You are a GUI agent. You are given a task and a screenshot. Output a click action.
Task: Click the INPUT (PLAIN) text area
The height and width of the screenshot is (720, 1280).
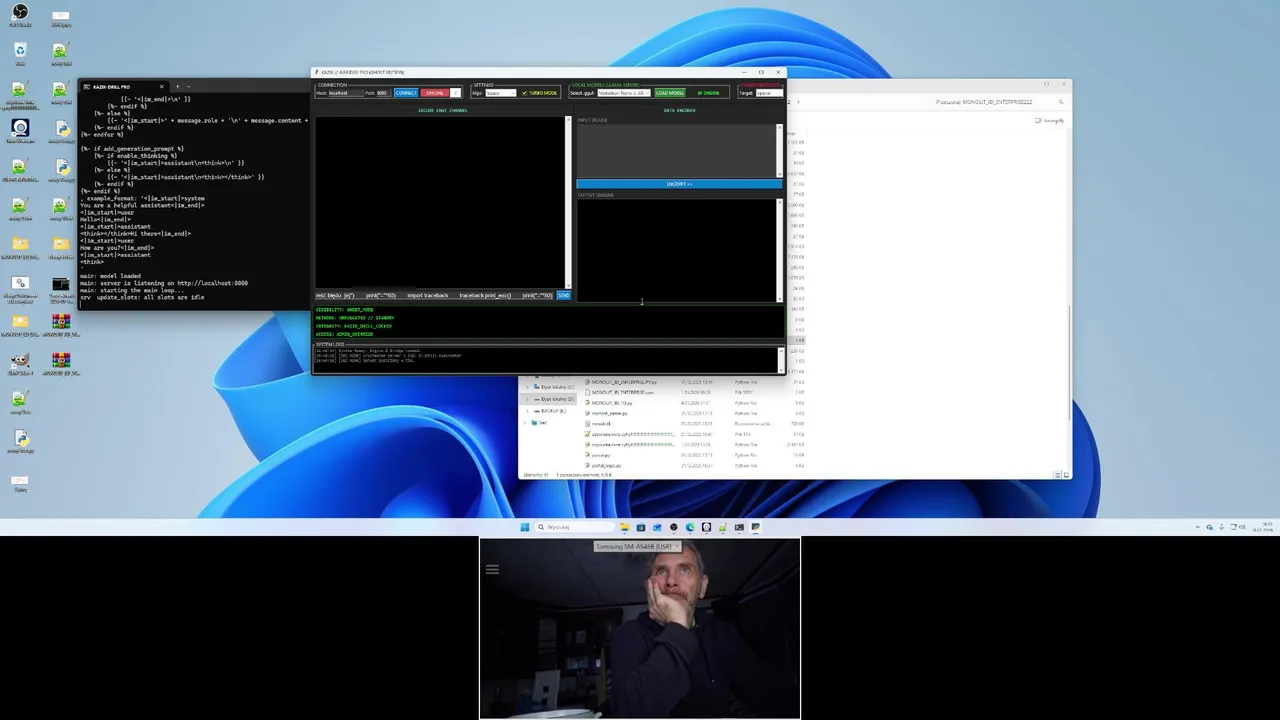coord(676,150)
